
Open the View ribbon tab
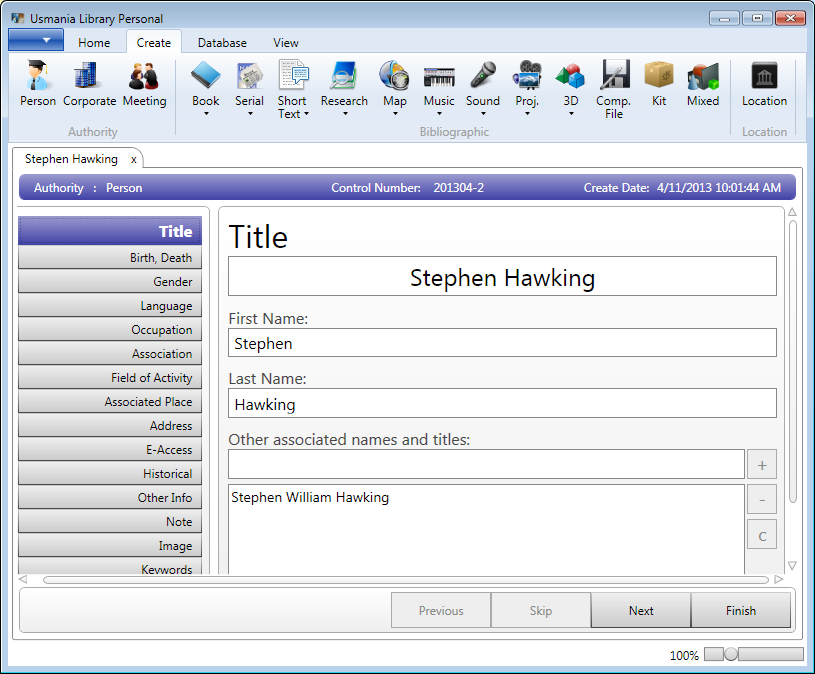pyautogui.click(x=286, y=43)
